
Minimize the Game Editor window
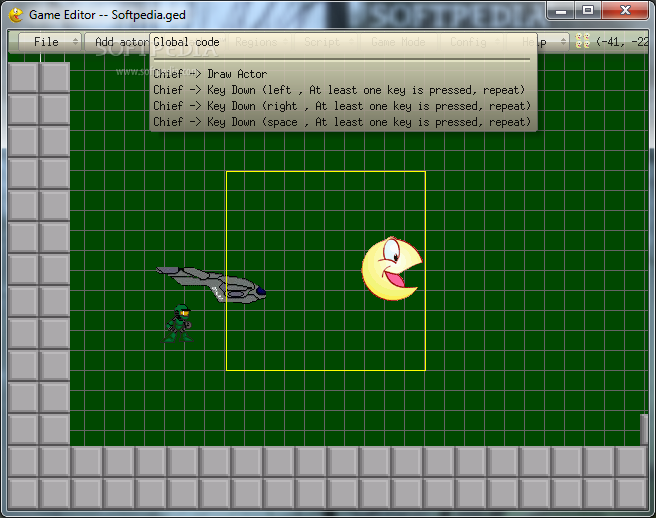click(x=561, y=10)
